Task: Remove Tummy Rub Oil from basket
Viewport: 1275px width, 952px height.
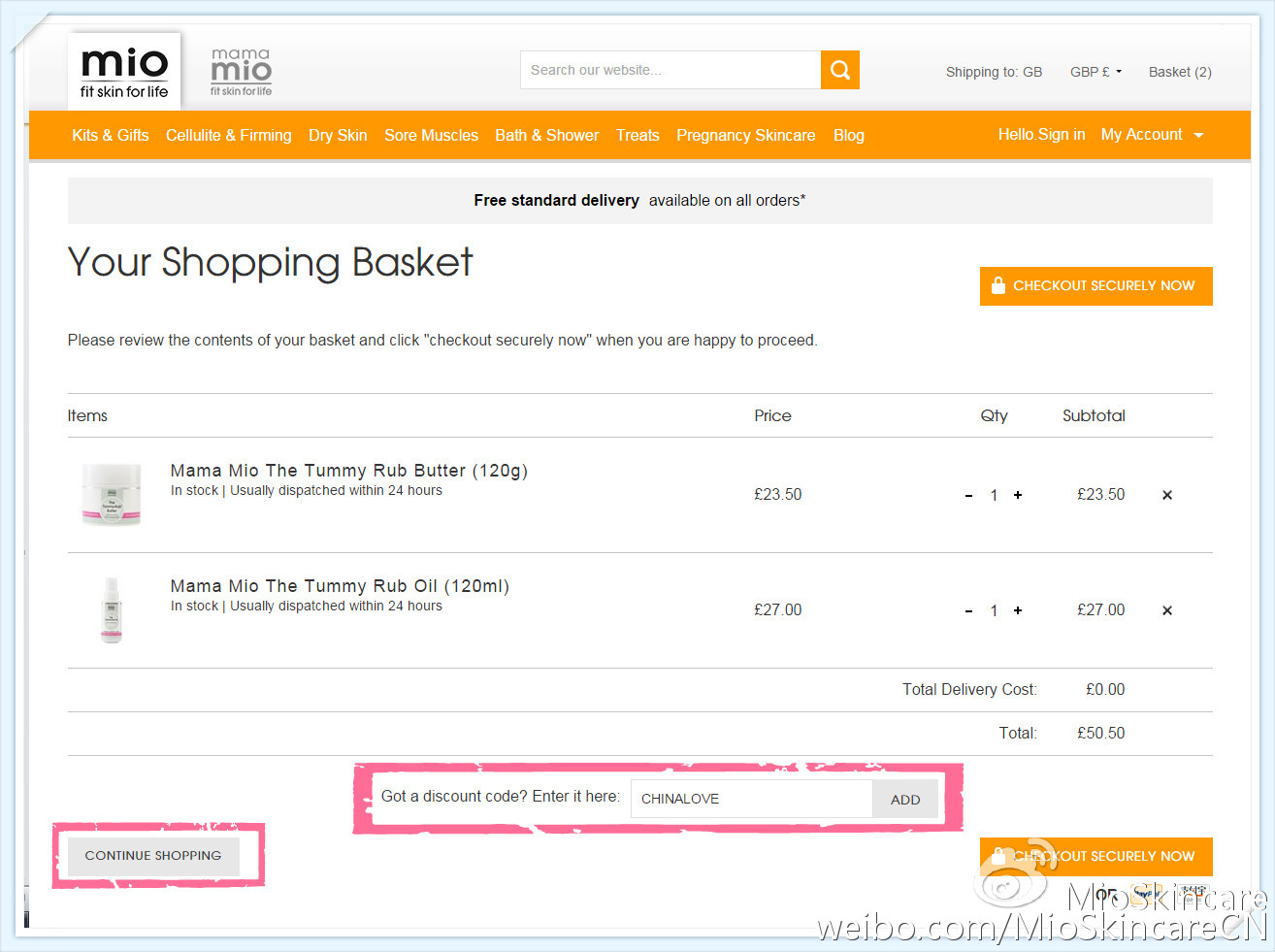Action: pos(1167,610)
